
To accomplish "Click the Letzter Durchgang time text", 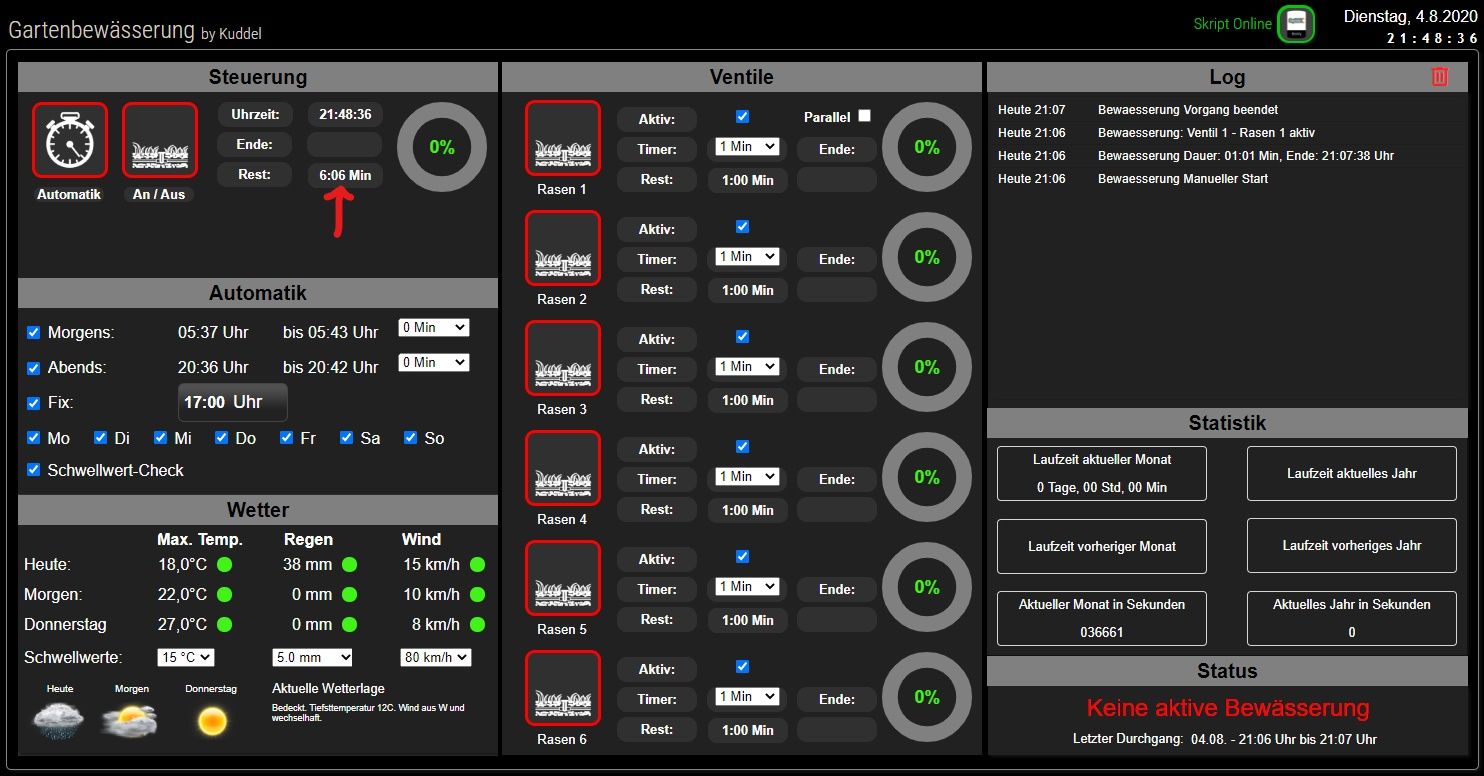I will coord(1284,740).
